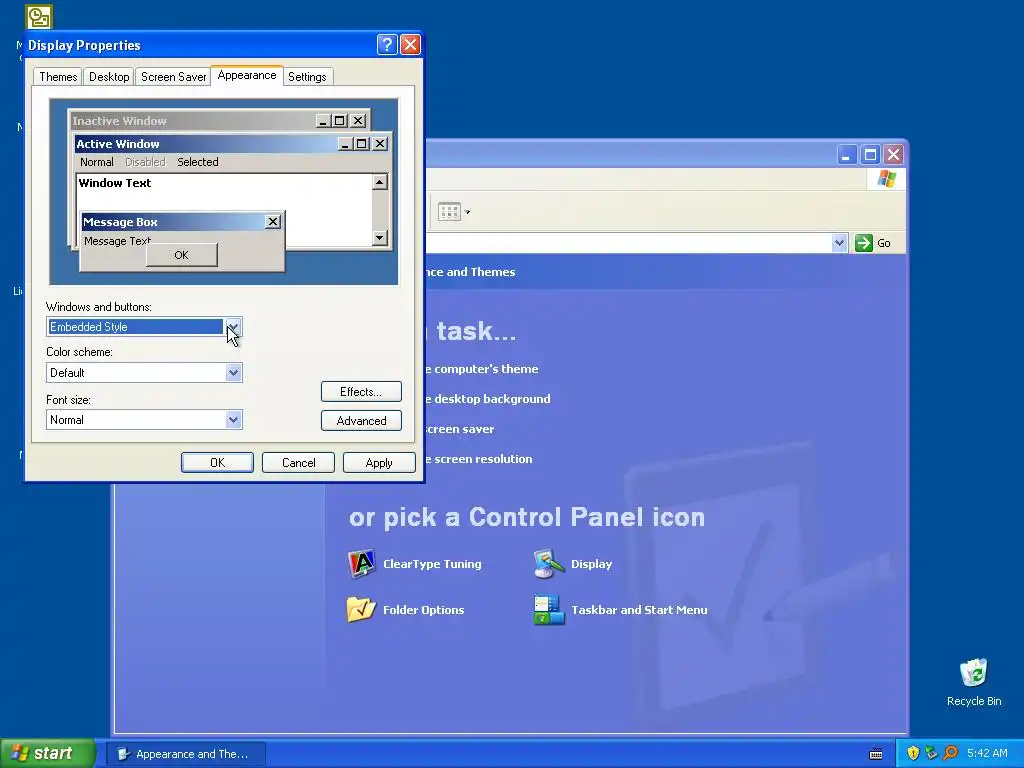1024x768 pixels.
Task: Click the Appearance and Themes taskbar button
Action: coord(185,754)
